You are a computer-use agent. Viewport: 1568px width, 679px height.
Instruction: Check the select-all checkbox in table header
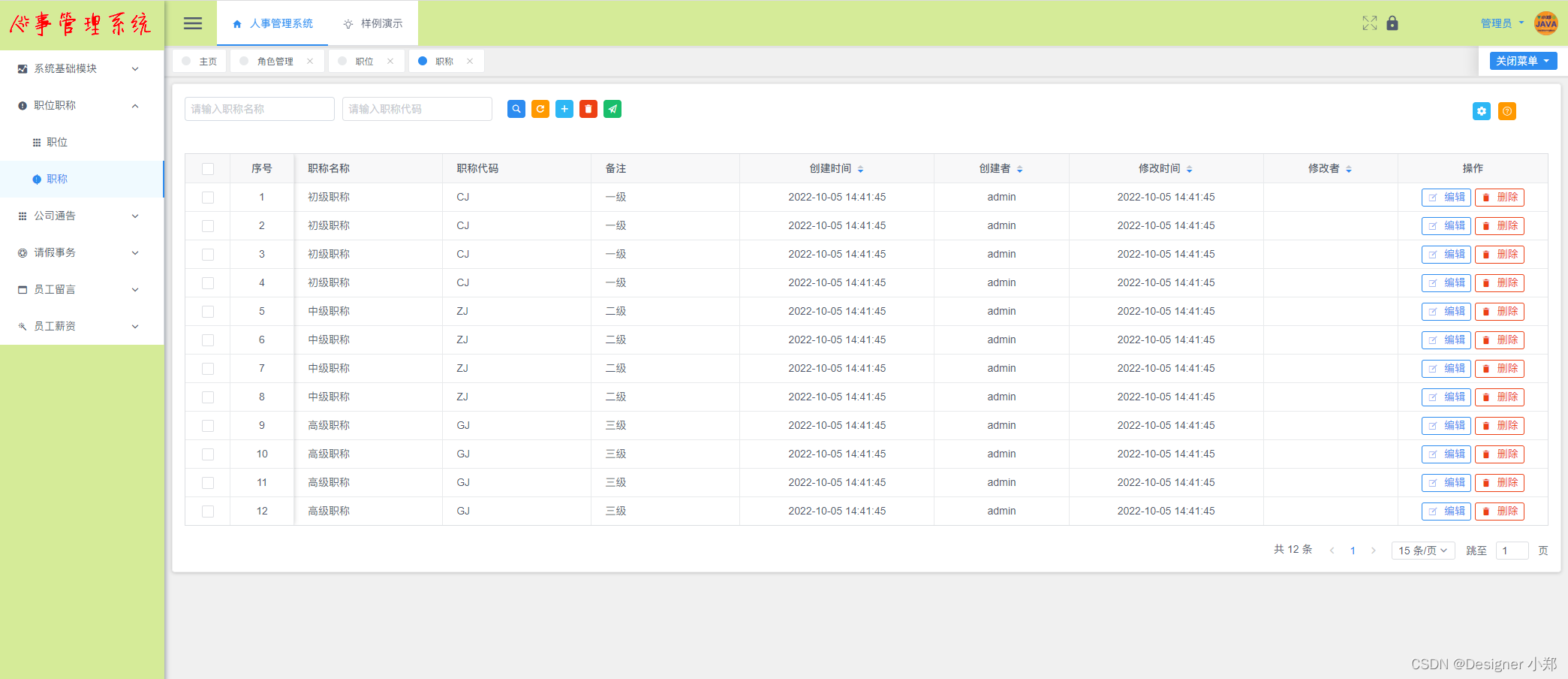(x=208, y=169)
